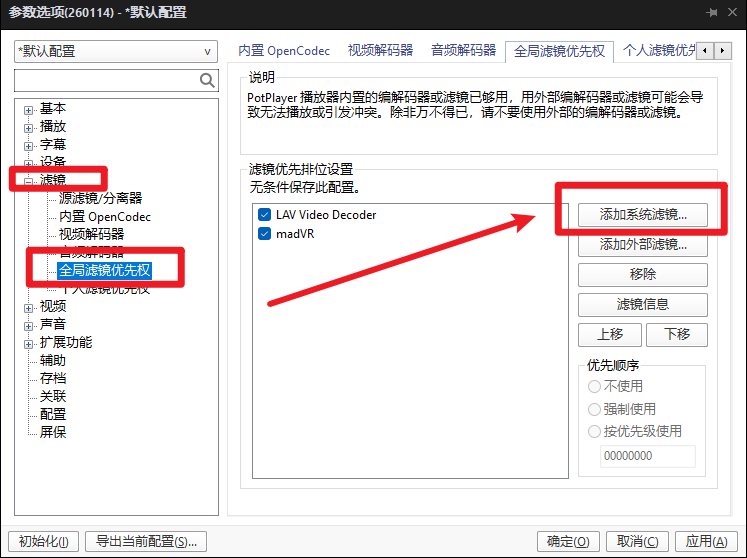The width and height of the screenshot is (747, 558).
Task: Expand the 声音 tree node
Action: pyautogui.click(x=29, y=326)
